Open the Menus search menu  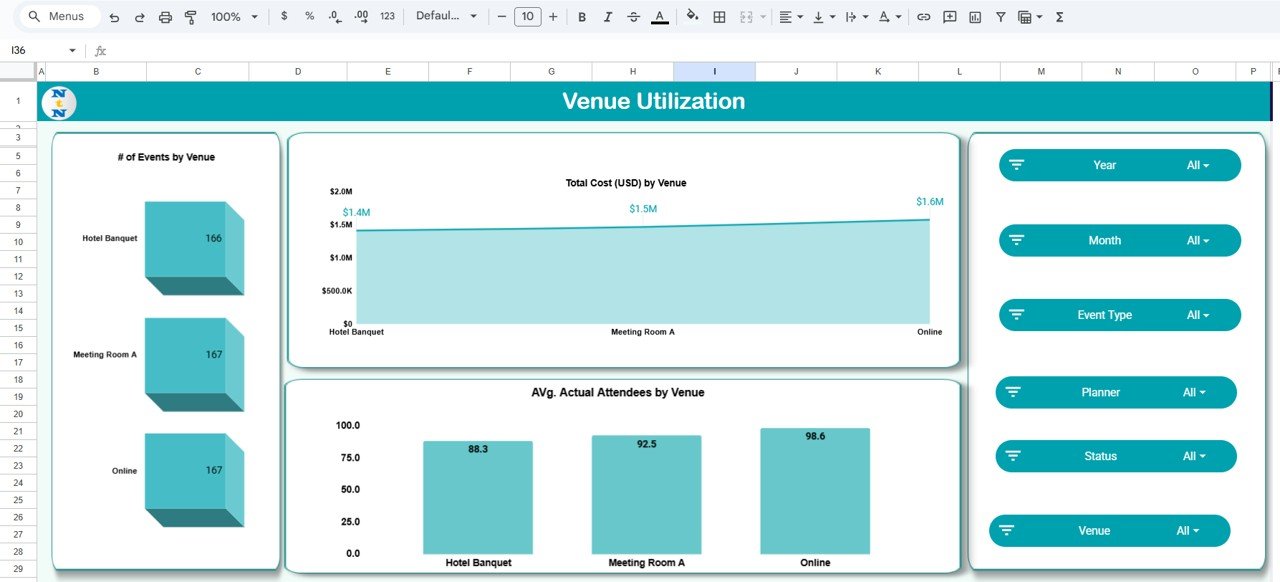[x=56, y=16]
